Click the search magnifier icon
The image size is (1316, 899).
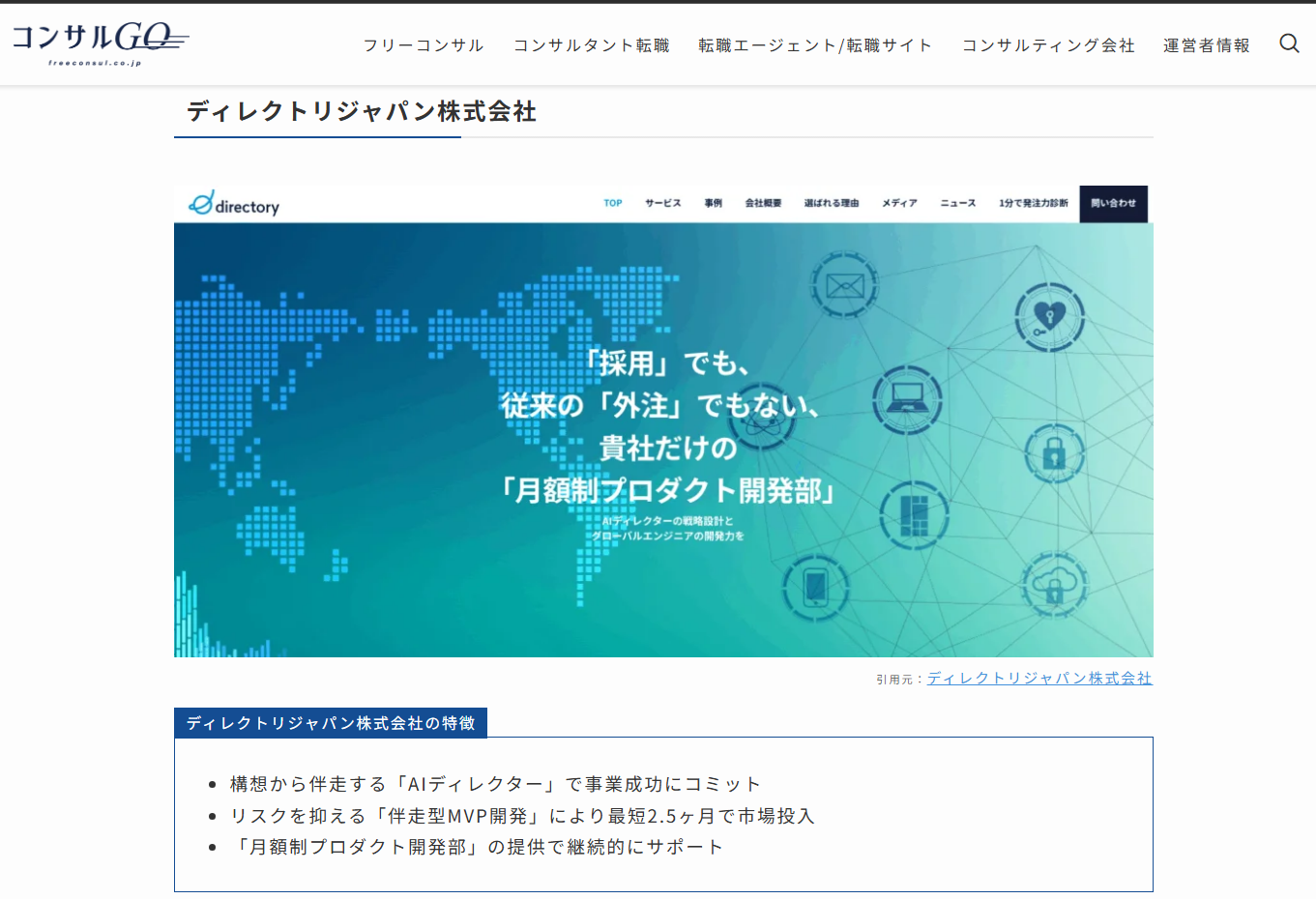(1289, 43)
